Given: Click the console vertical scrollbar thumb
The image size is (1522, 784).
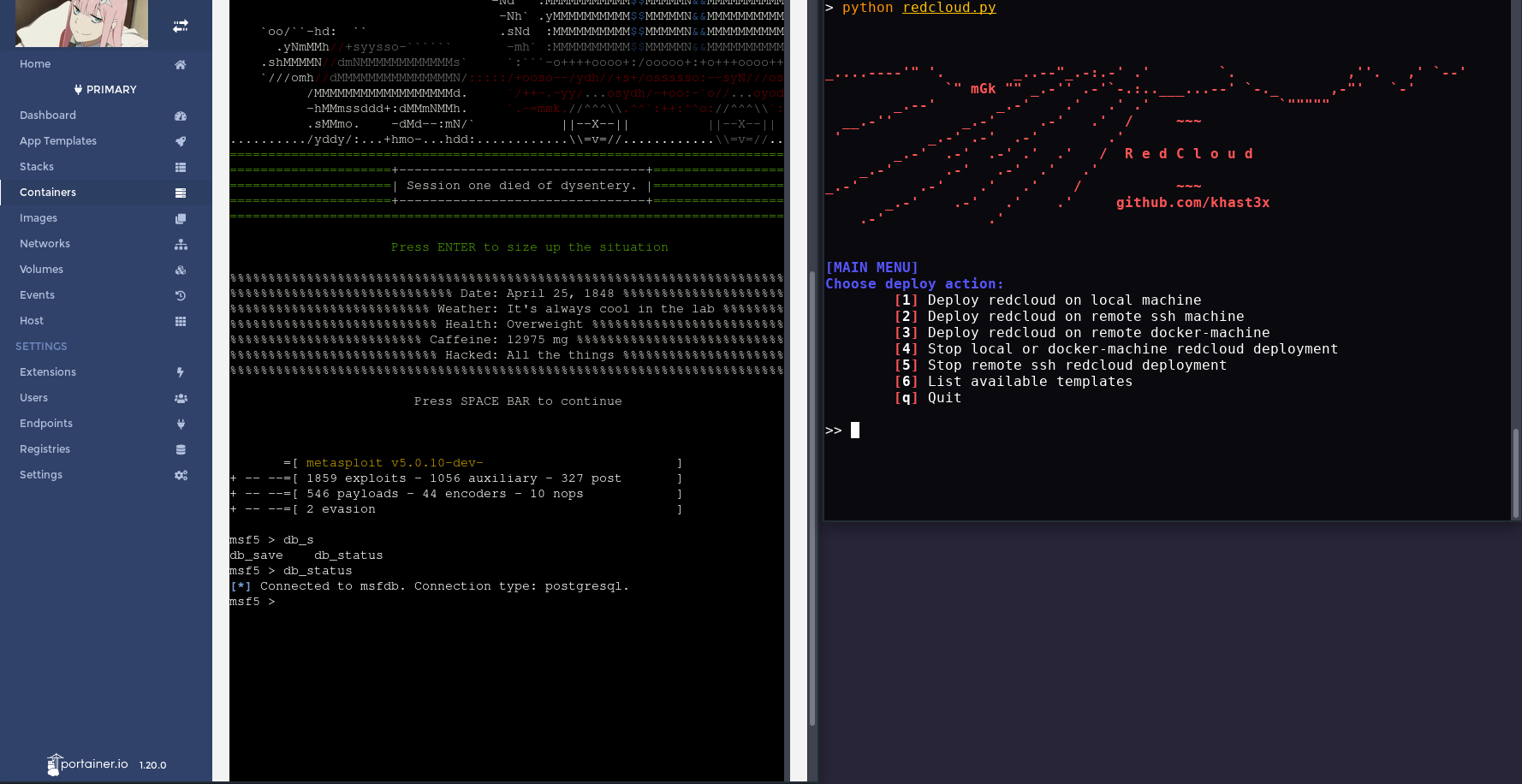Looking at the screenshot, I should (x=812, y=496).
